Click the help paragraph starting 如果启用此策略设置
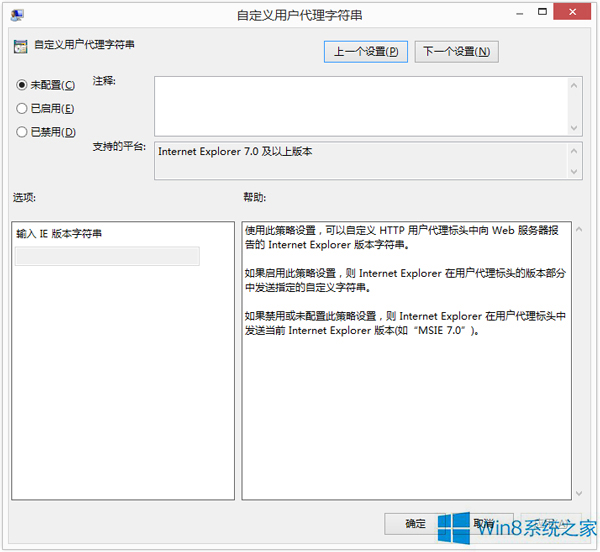Screen dimensions: 600x552 tap(405, 280)
